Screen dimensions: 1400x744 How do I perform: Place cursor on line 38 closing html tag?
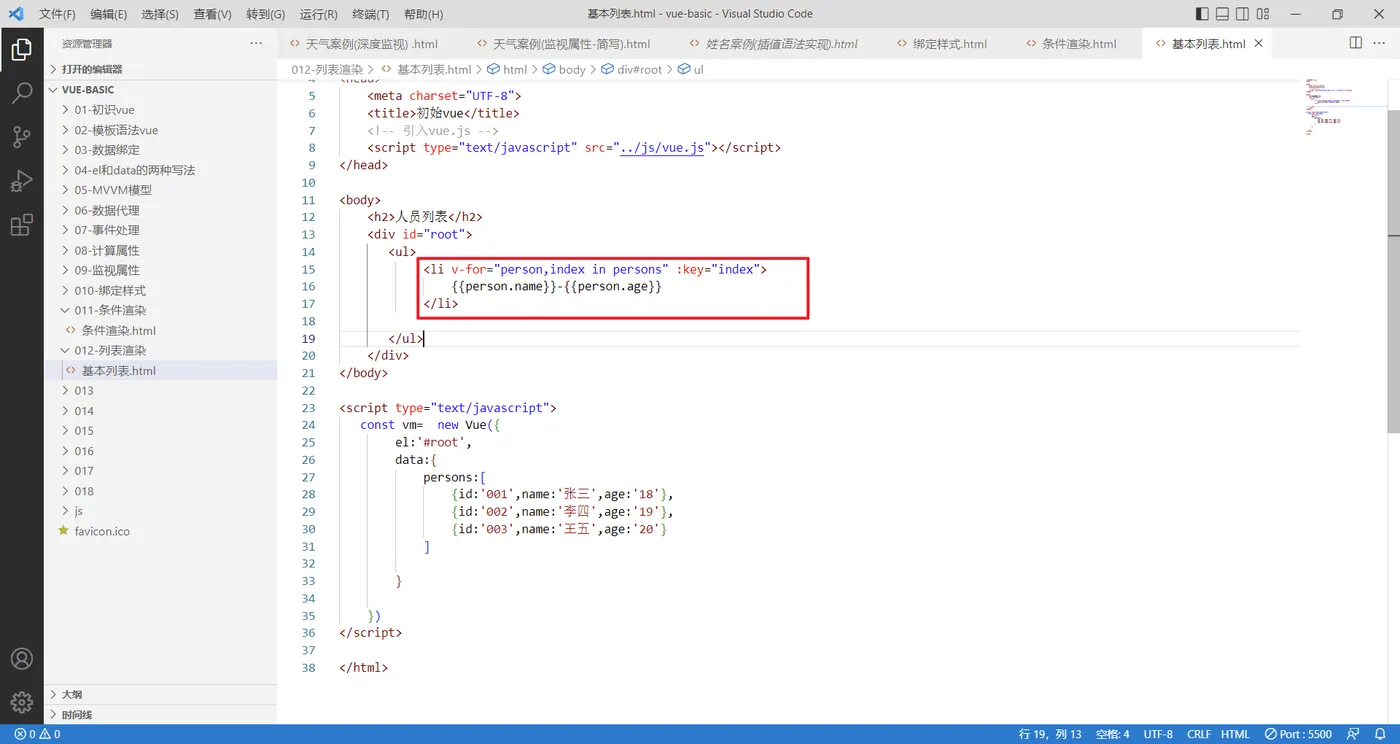pos(363,668)
